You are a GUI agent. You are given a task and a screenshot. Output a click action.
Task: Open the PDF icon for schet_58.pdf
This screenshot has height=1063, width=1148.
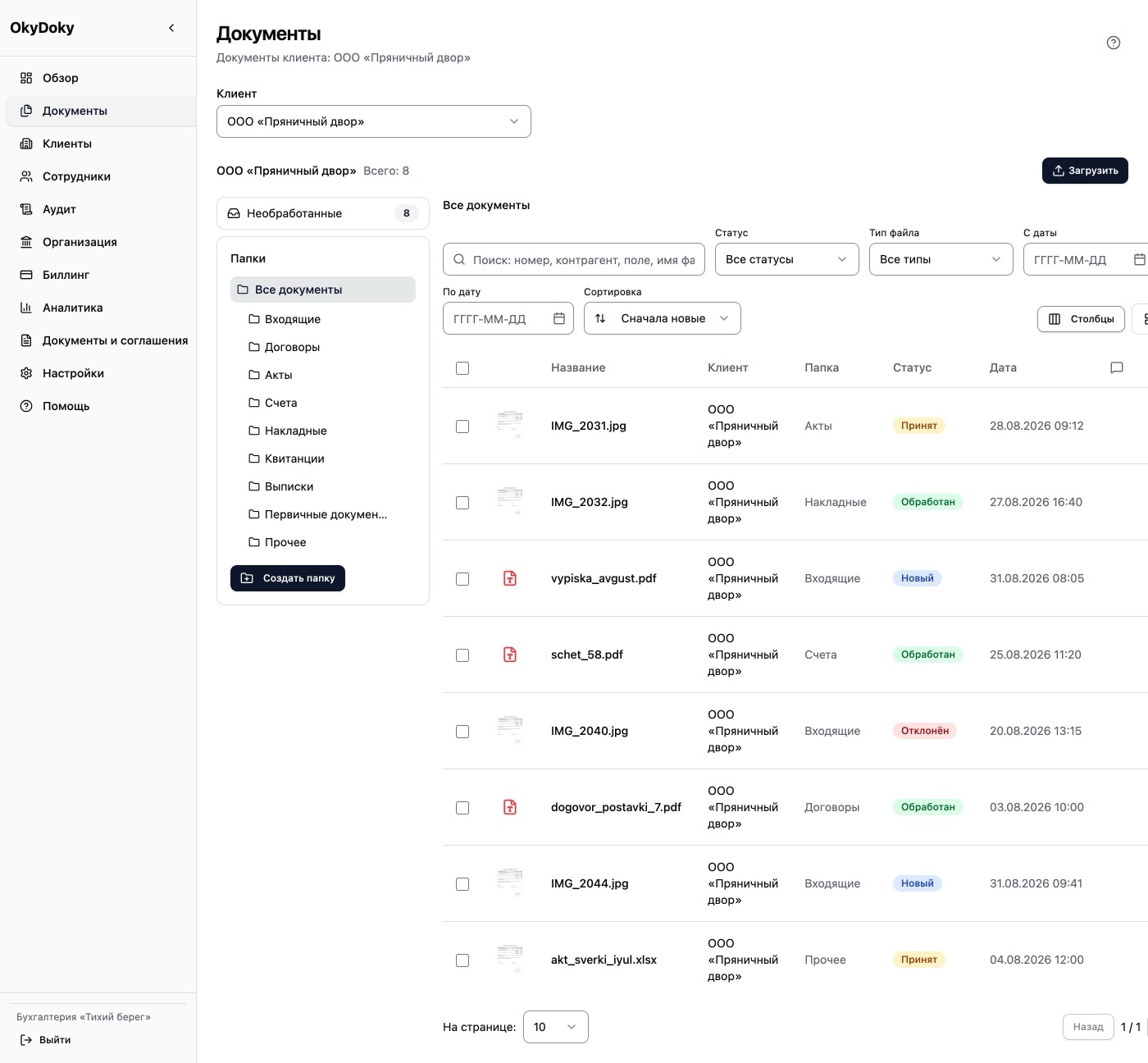(510, 655)
